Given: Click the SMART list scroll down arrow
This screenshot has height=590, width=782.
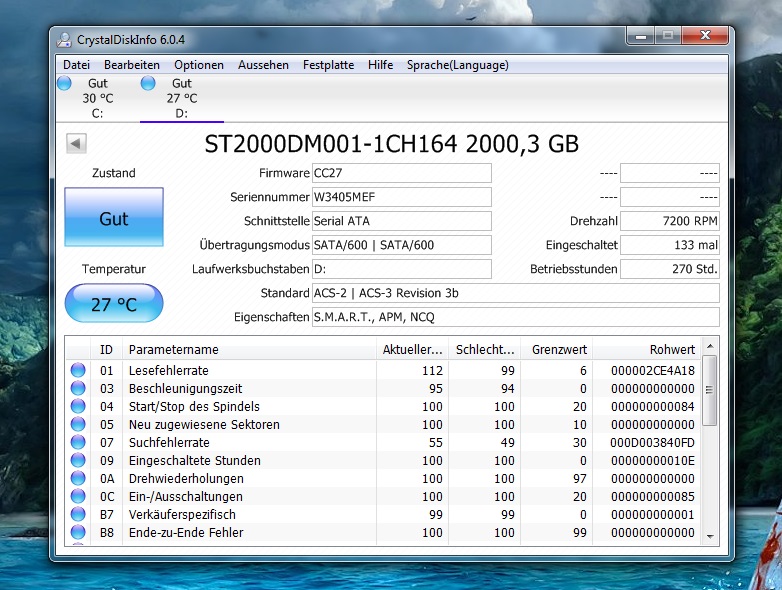Looking at the screenshot, I should pos(710,537).
